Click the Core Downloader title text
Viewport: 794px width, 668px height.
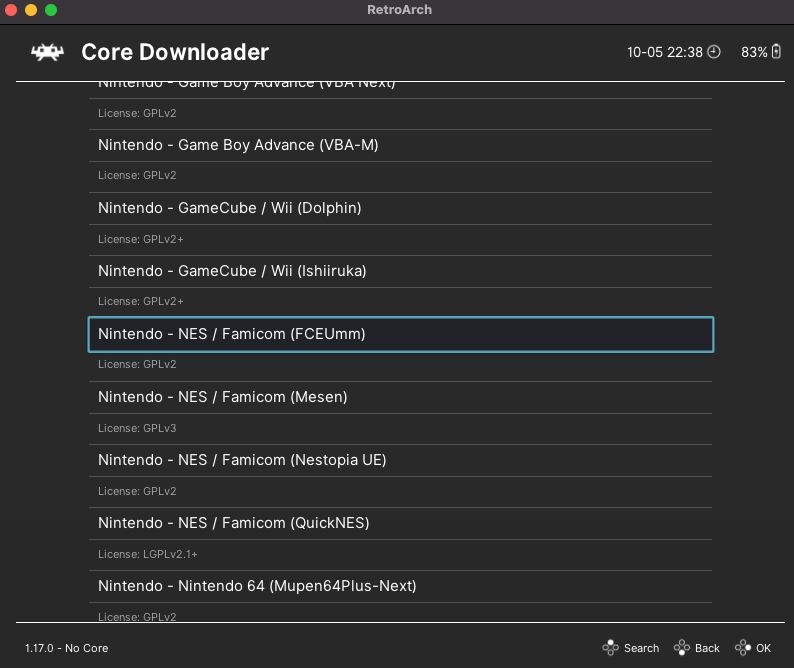(x=175, y=52)
